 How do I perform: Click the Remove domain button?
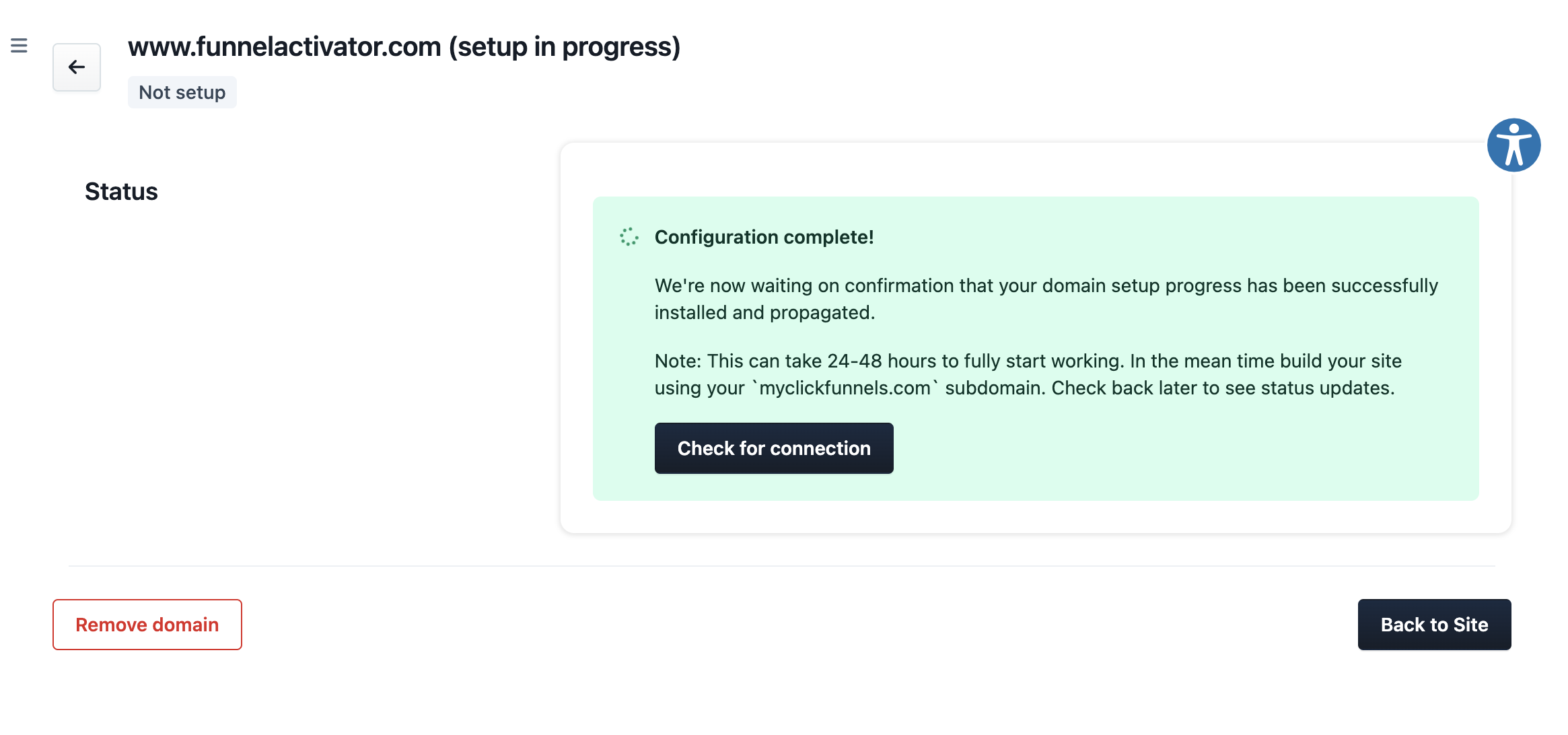tap(147, 625)
